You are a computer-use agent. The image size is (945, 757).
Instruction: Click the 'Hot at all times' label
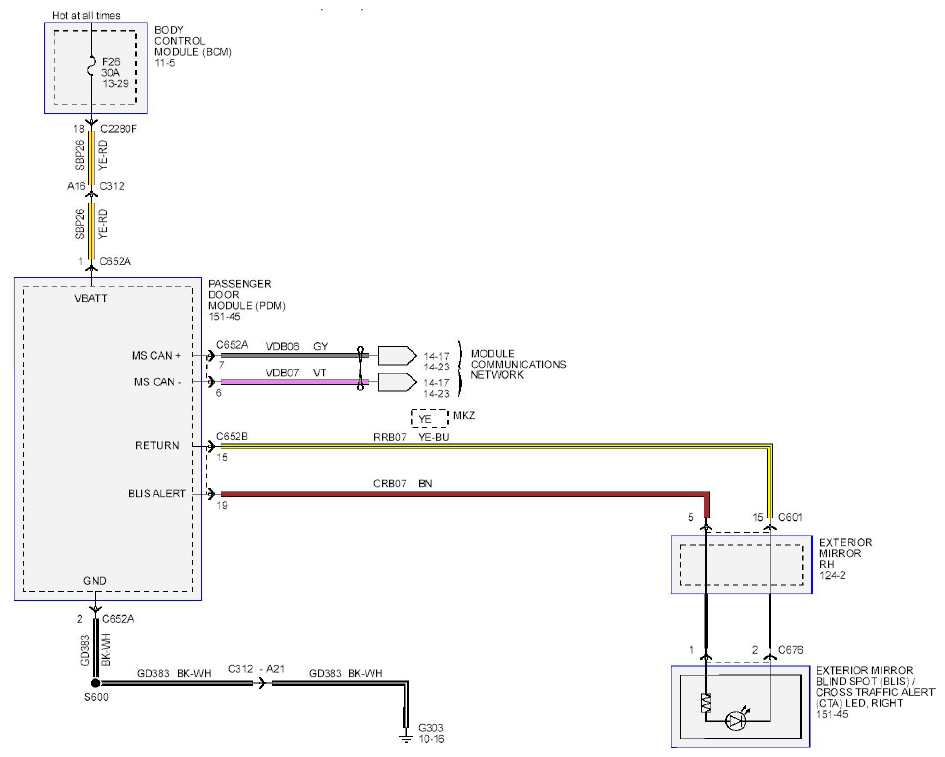86,15
